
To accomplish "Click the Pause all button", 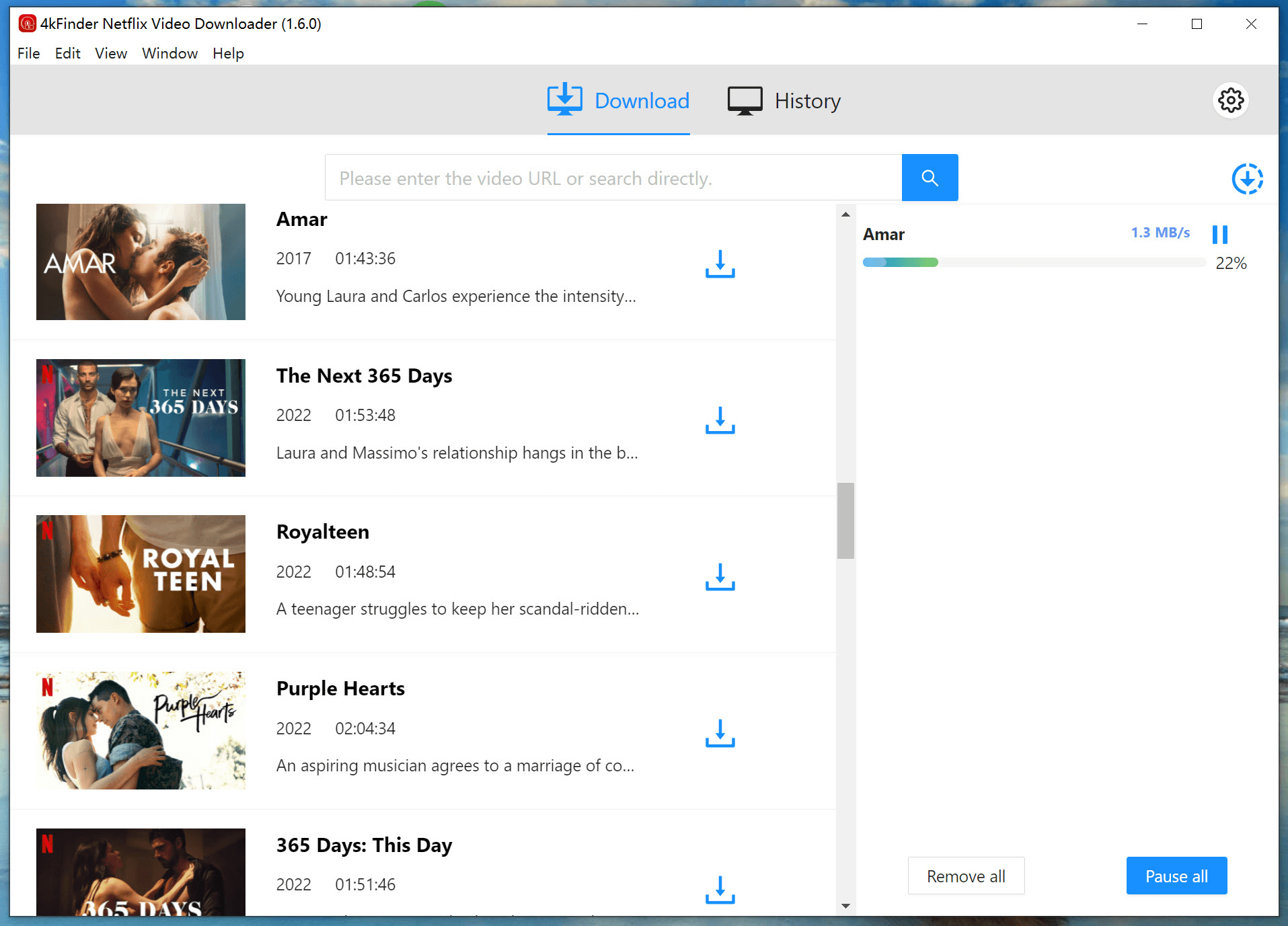I will pyautogui.click(x=1176, y=876).
